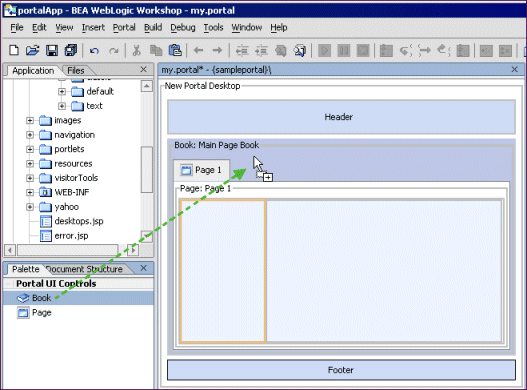Select the desktops.jsp file

tap(72, 221)
